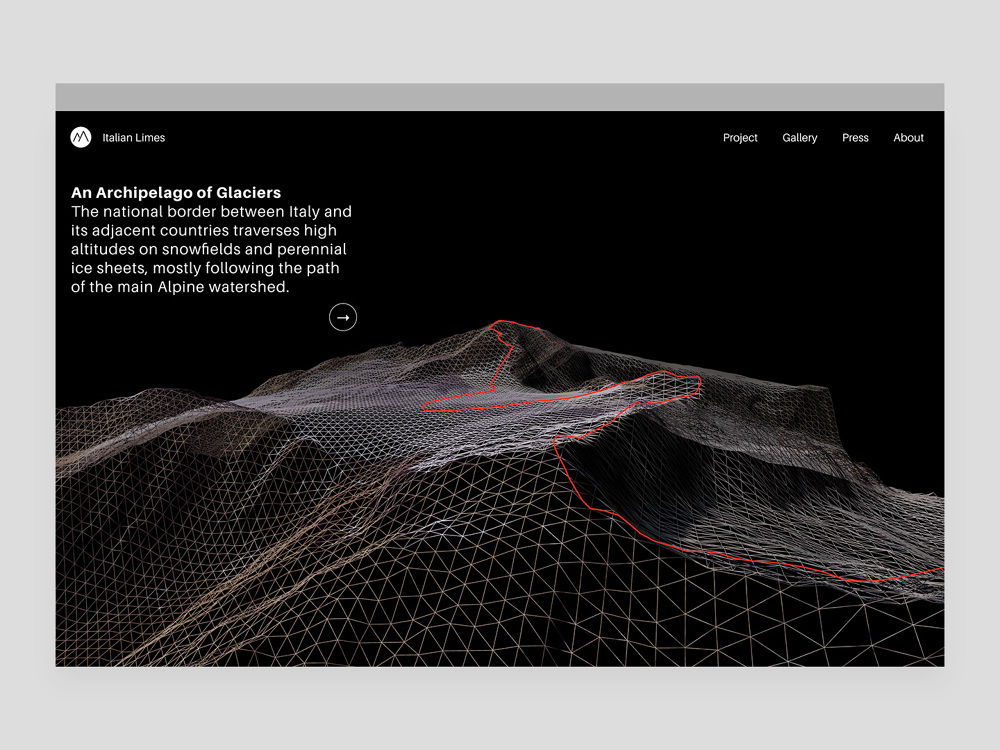Click the paragraph line mentioning 'main Alpine watershed'
The height and width of the screenshot is (750, 1000).
click(x=180, y=287)
